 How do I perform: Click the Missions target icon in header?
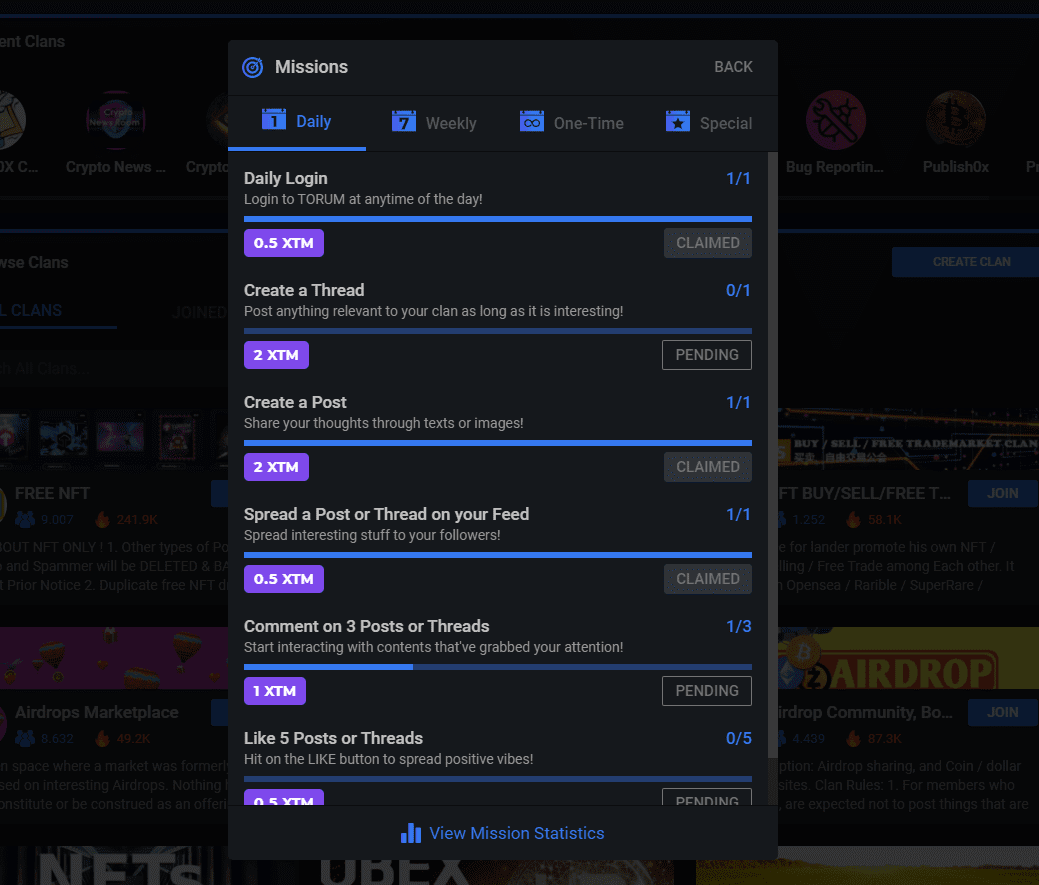tap(252, 67)
